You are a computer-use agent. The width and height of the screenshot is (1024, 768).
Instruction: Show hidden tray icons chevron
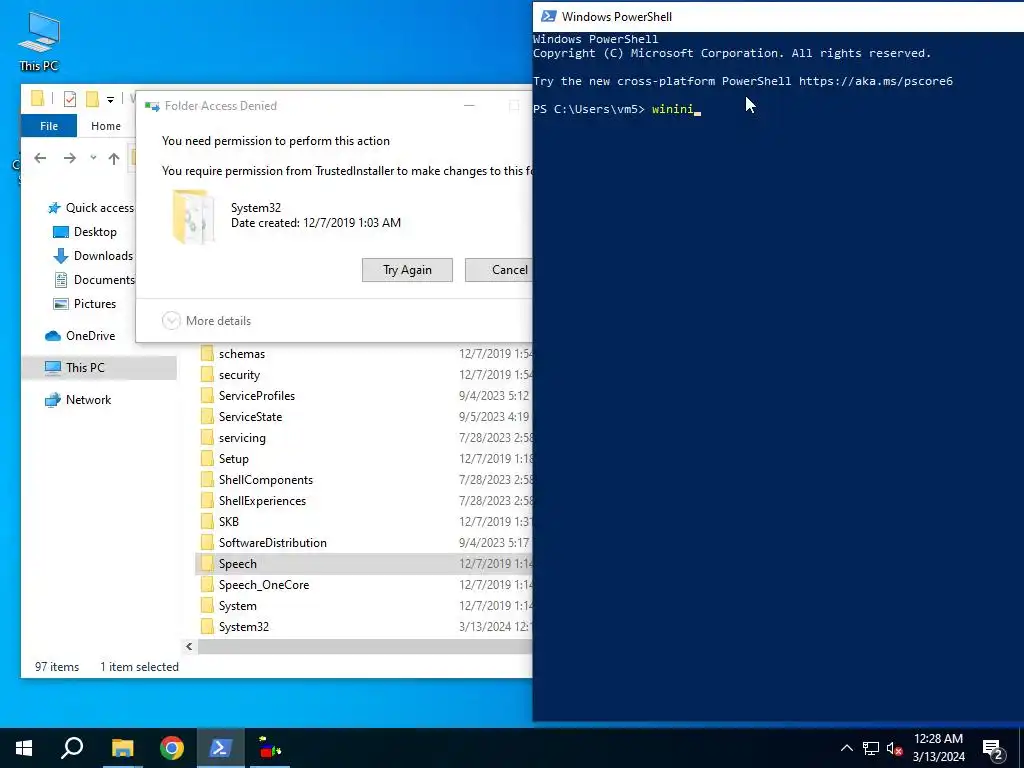pos(846,748)
